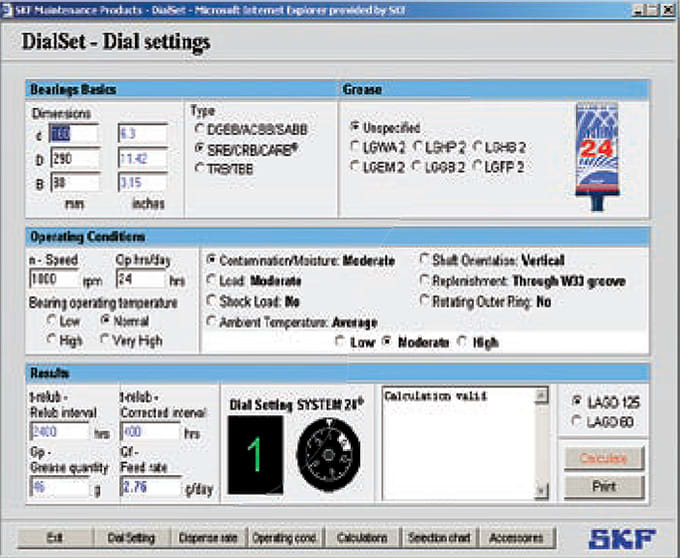
Task: Click the Internet Explorer title bar icon
Action: [7, 10]
